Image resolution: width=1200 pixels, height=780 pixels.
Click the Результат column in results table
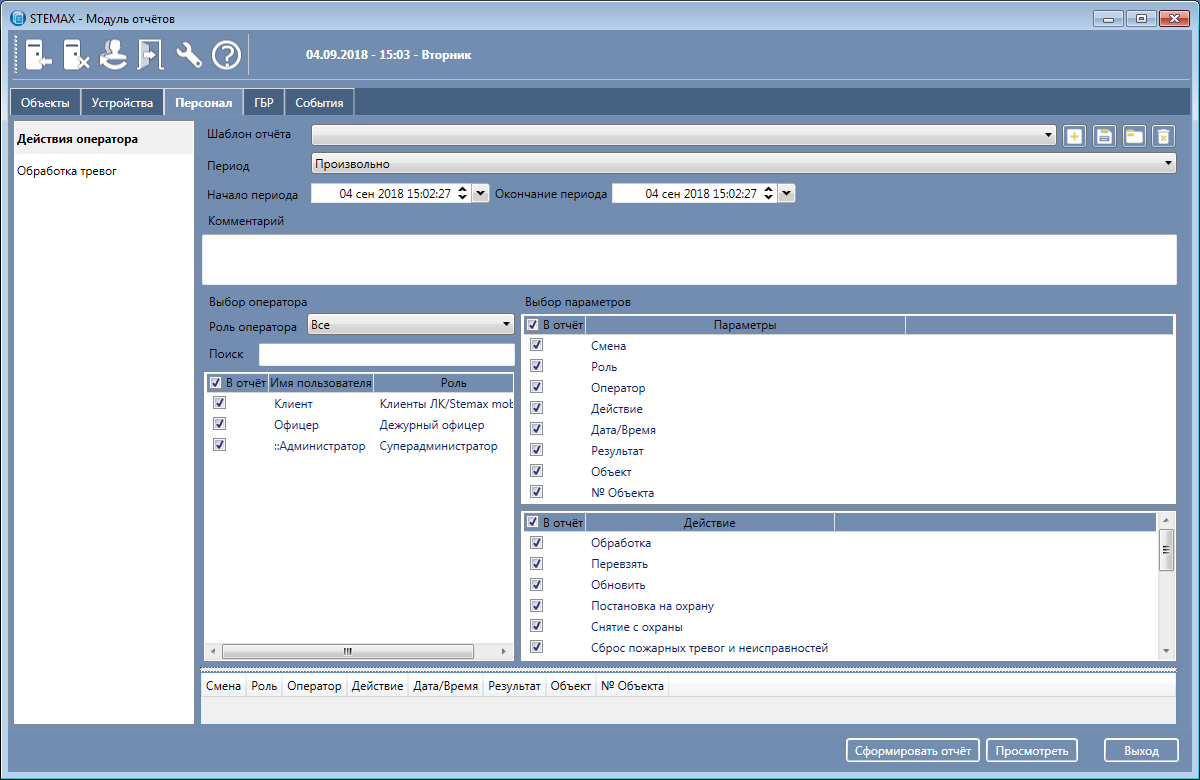tap(515, 686)
